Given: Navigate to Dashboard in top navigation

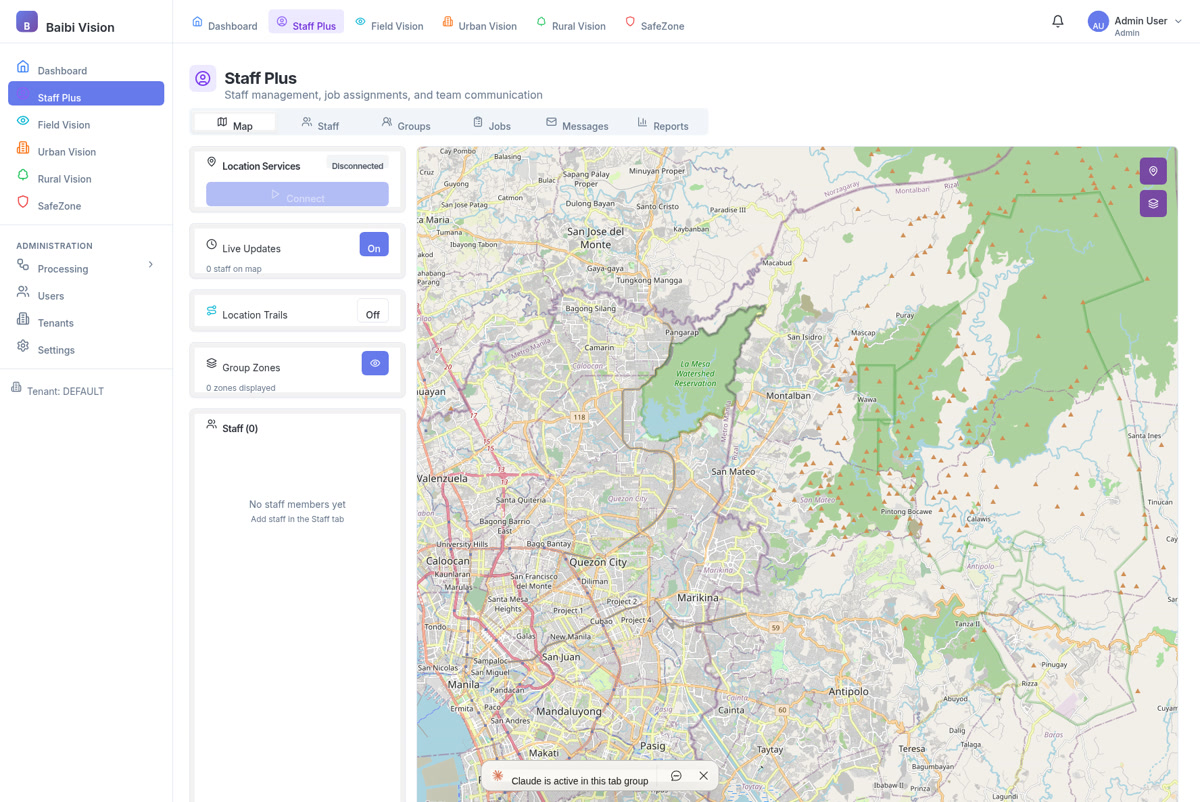Looking at the screenshot, I should (224, 24).
